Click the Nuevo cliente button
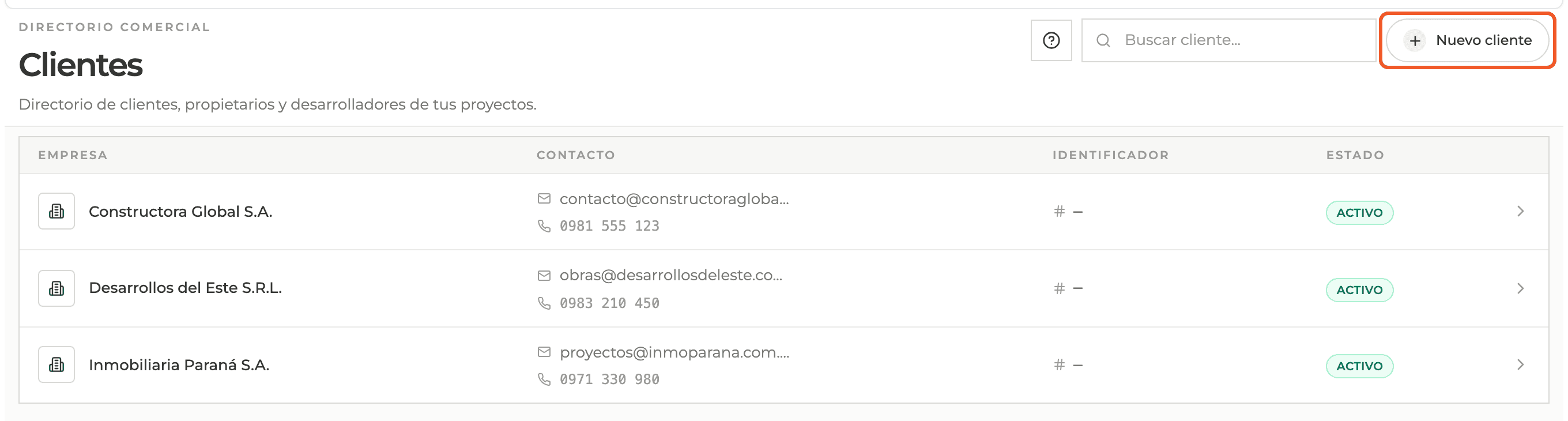 point(1468,41)
